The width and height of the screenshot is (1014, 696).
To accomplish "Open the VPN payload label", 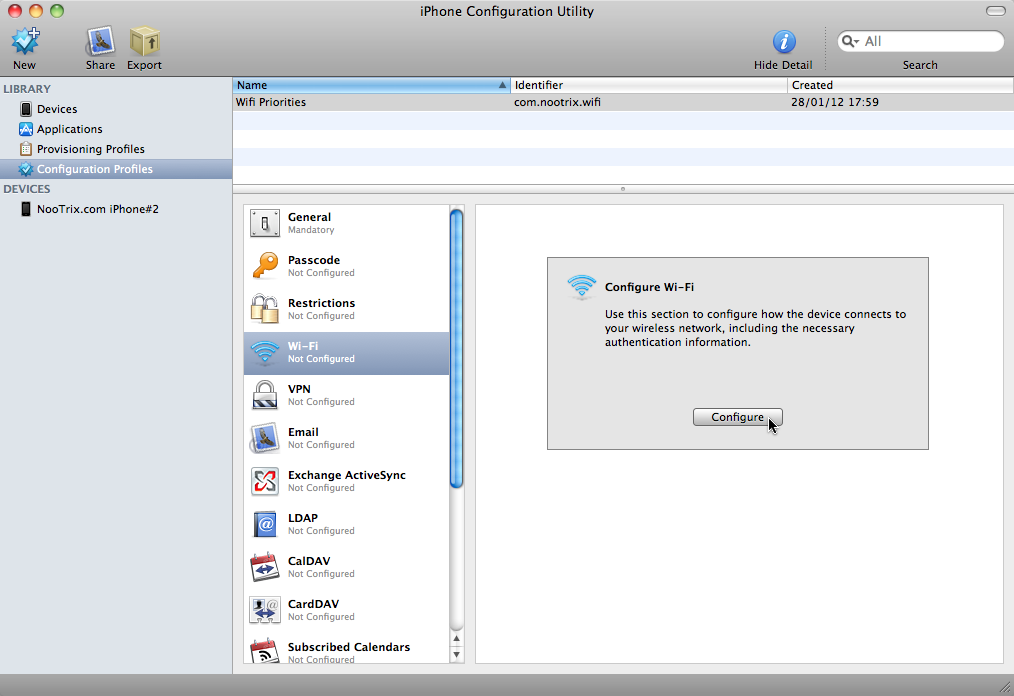I will (299, 389).
